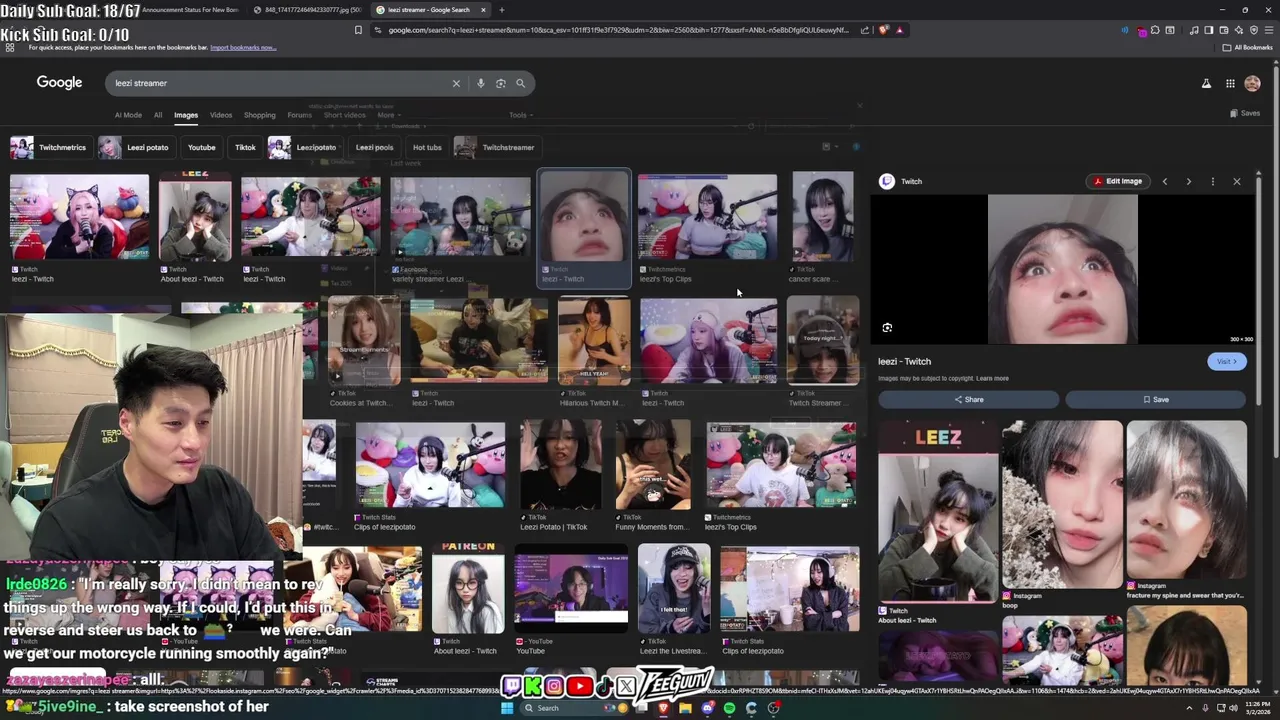The height and width of the screenshot is (720, 1280).
Task: Open Windows Start menu
Action: tap(507, 708)
